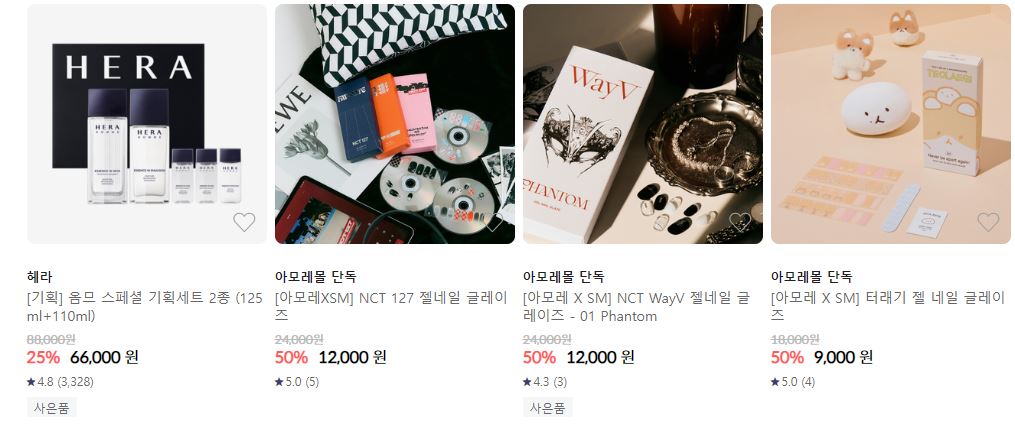Click 5.0 (5) rating under NCT 127
The image size is (1015, 430).
pyautogui.click(x=297, y=382)
